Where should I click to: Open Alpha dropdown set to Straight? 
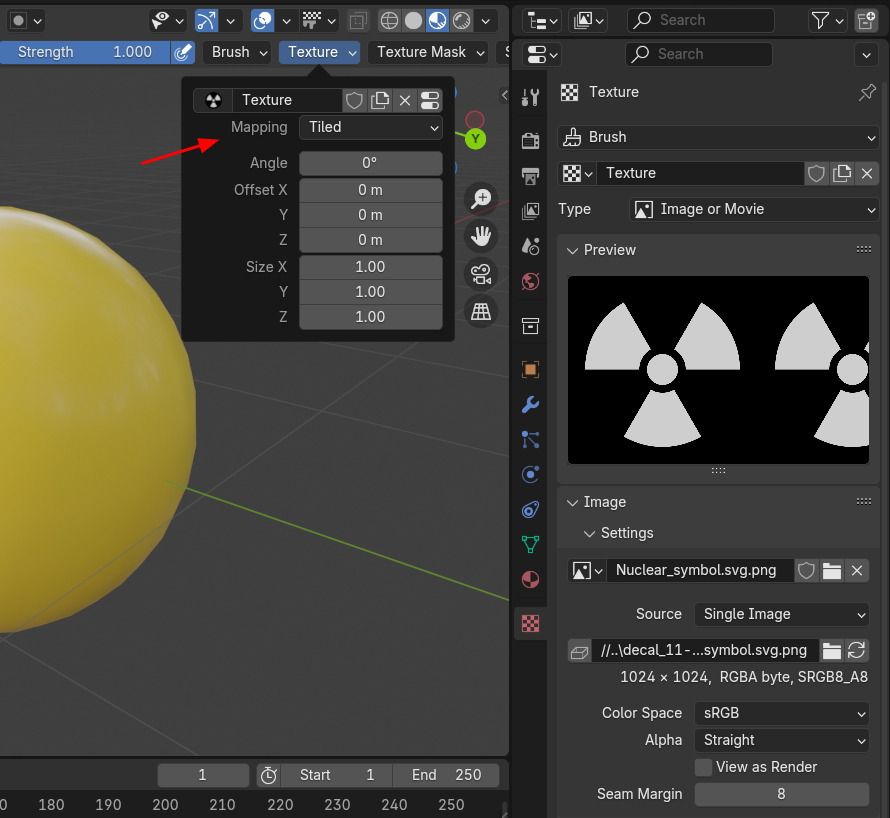pos(782,740)
